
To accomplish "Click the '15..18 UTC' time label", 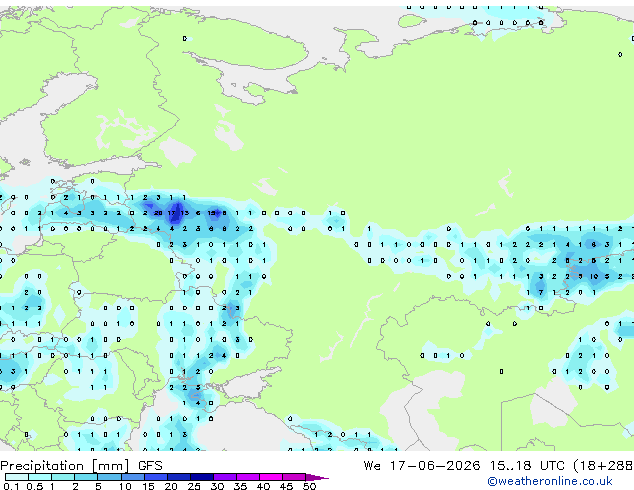I will [x=527, y=466].
